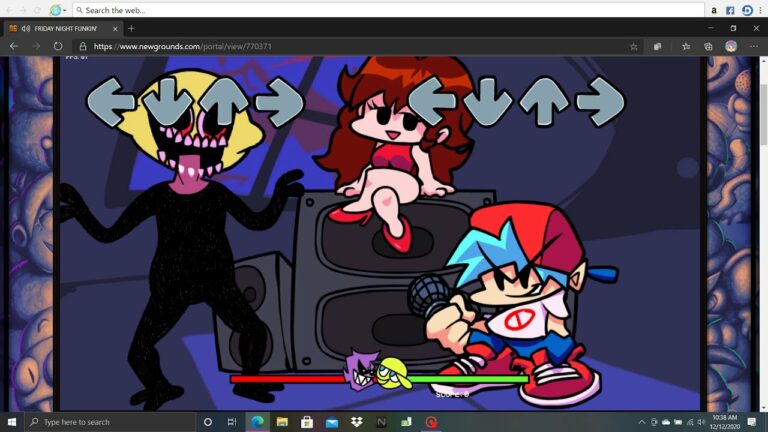Open the Edge Favorites list
The height and width of the screenshot is (432, 768).
tap(686, 47)
